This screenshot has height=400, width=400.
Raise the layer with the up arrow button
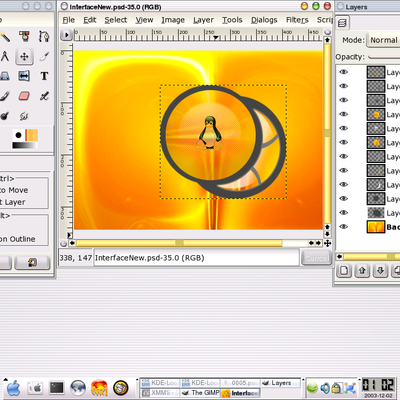click(x=362, y=270)
